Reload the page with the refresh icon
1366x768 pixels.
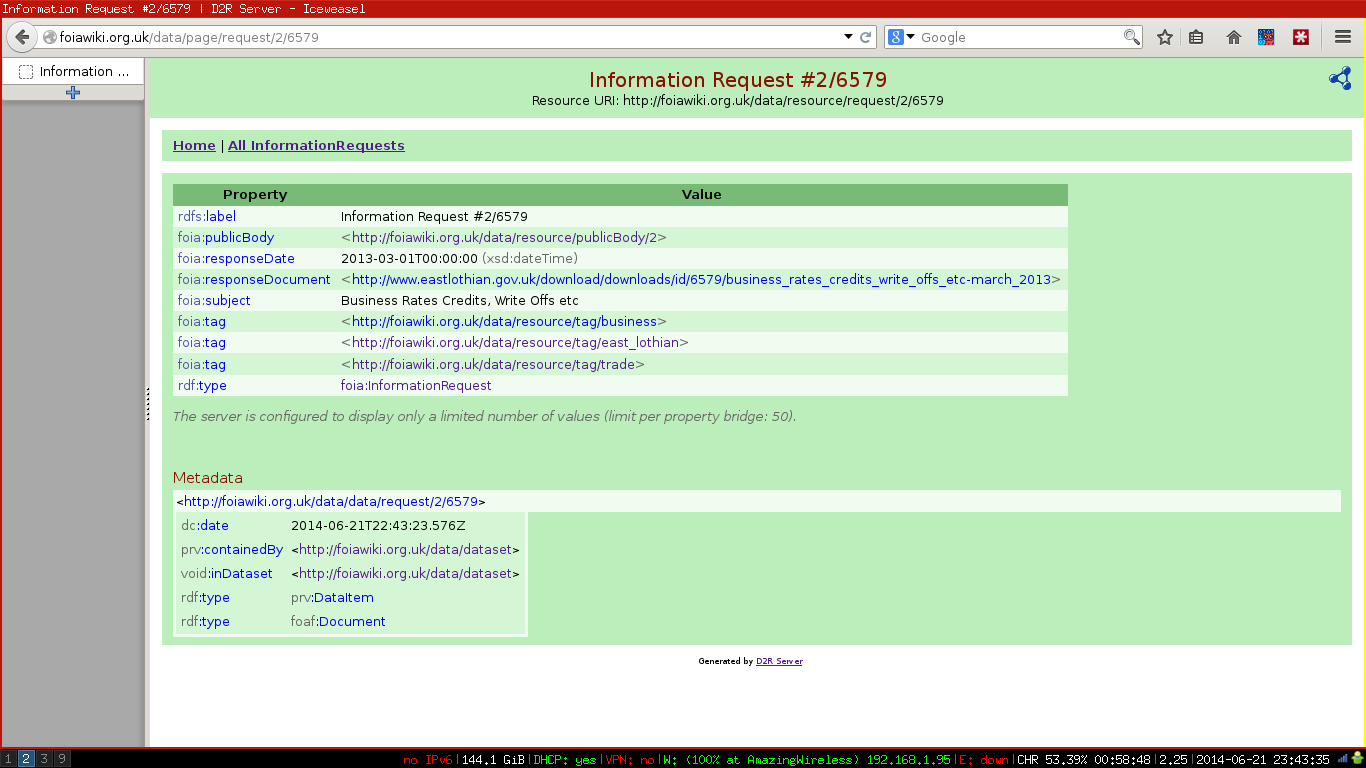pos(866,37)
